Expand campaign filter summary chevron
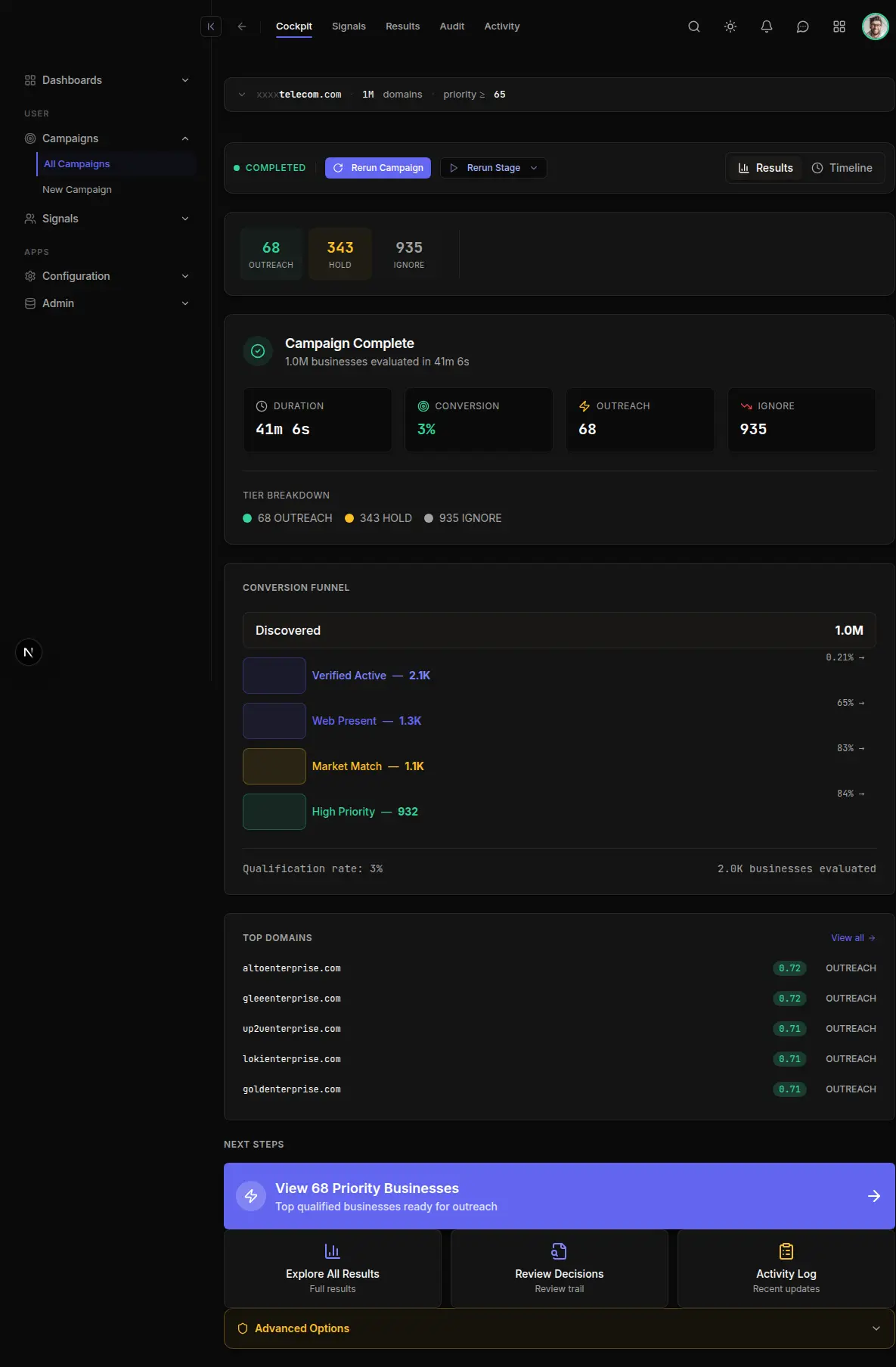Image resolution: width=896 pixels, height=1367 pixels. 242,95
